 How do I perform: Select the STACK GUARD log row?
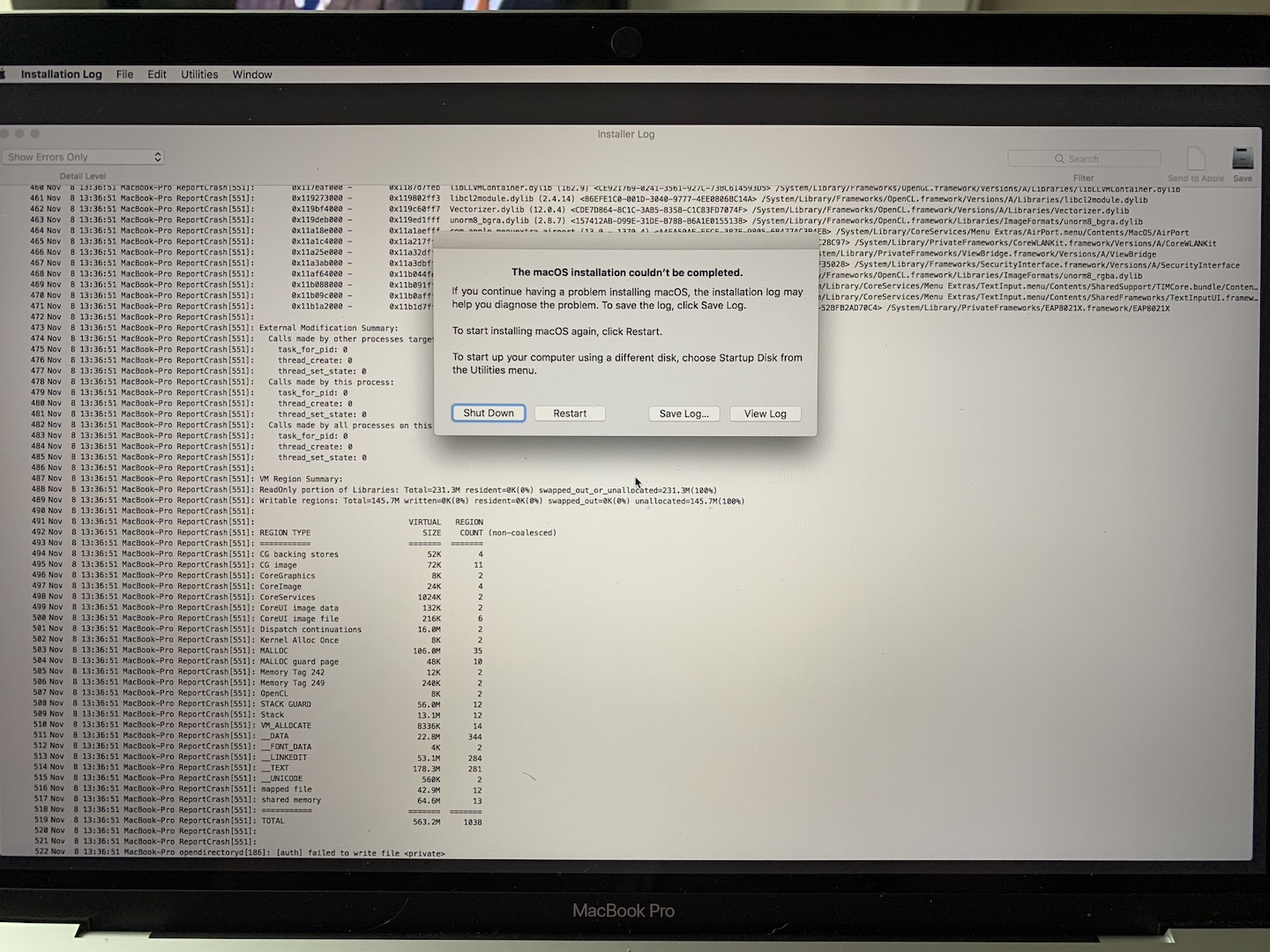(257, 704)
